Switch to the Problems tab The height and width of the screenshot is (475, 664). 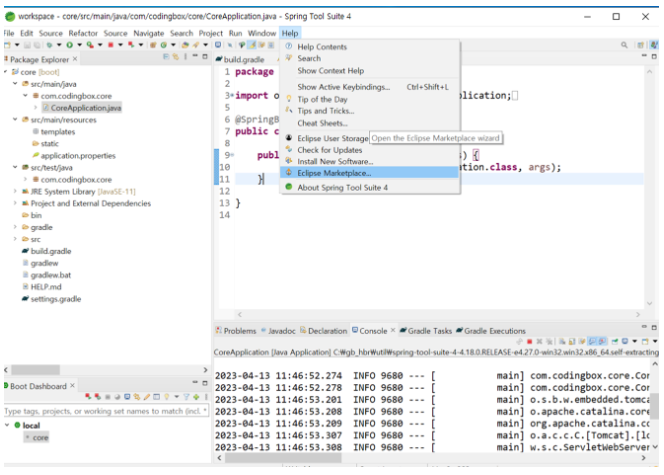point(239,331)
